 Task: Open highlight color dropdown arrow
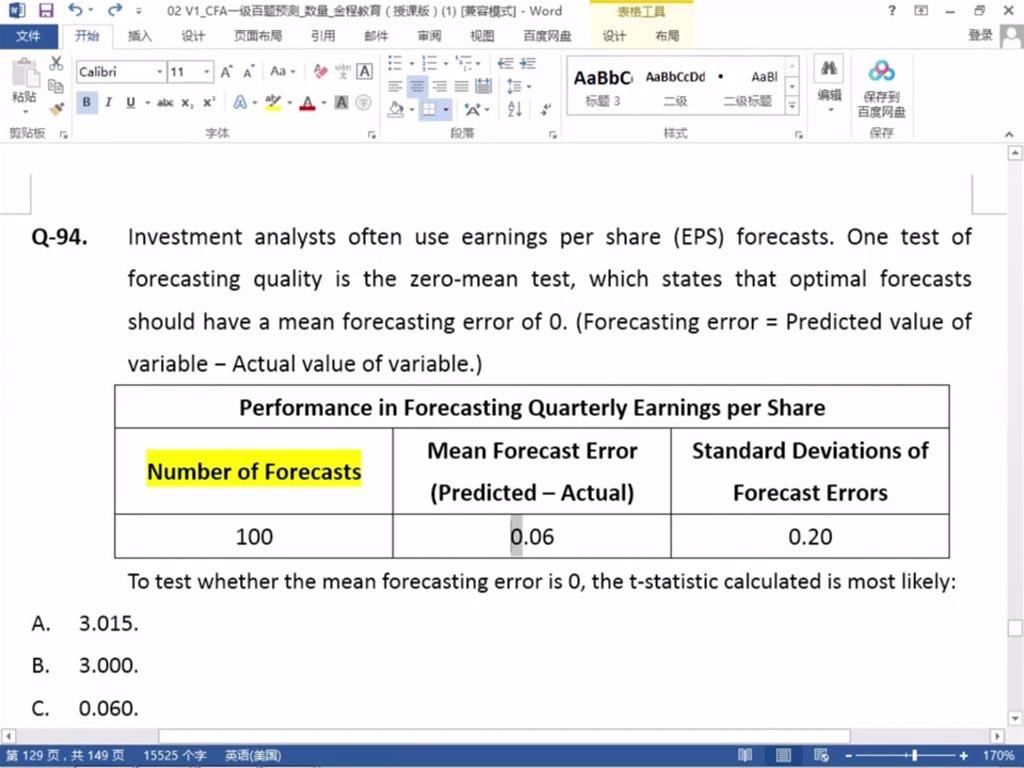click(289, 103)
